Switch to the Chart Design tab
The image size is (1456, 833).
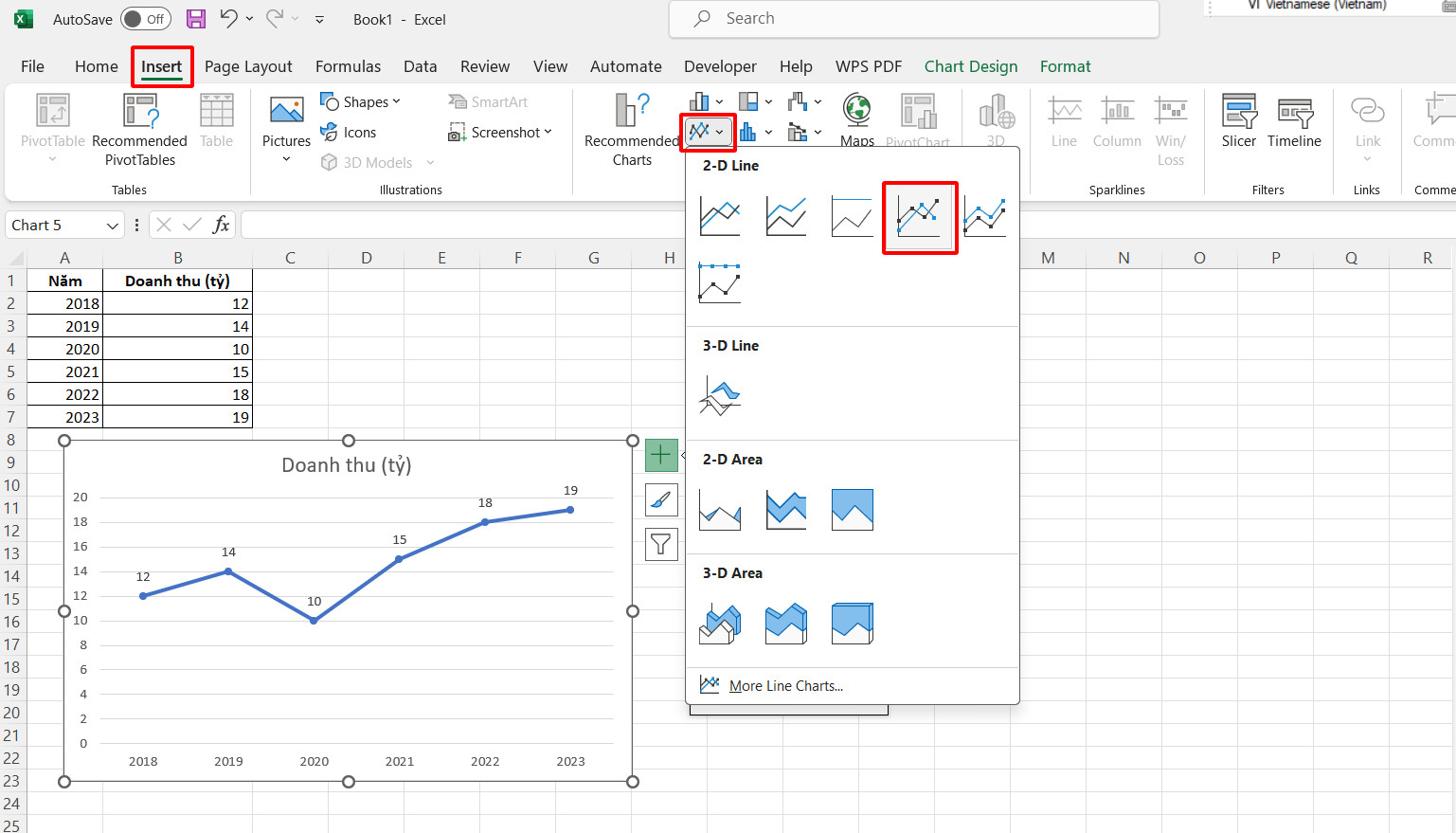[971, 66]
